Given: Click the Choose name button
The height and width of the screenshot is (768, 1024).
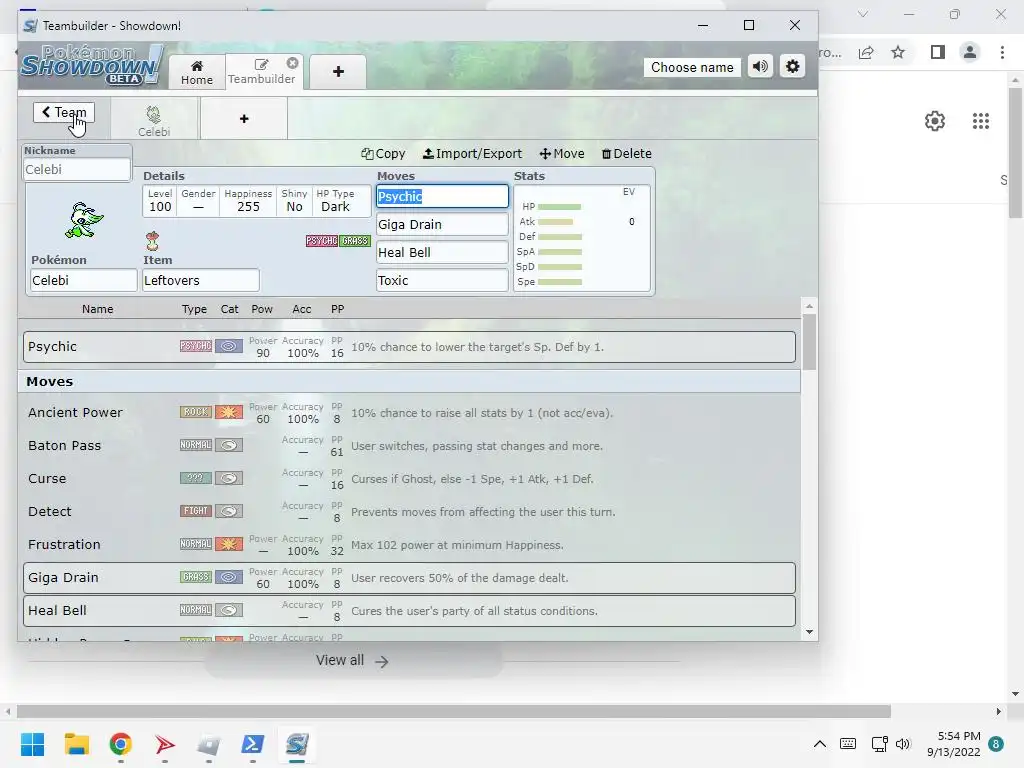Looking at the screenshot, I should pyautogui.click(x=692, y=67).
